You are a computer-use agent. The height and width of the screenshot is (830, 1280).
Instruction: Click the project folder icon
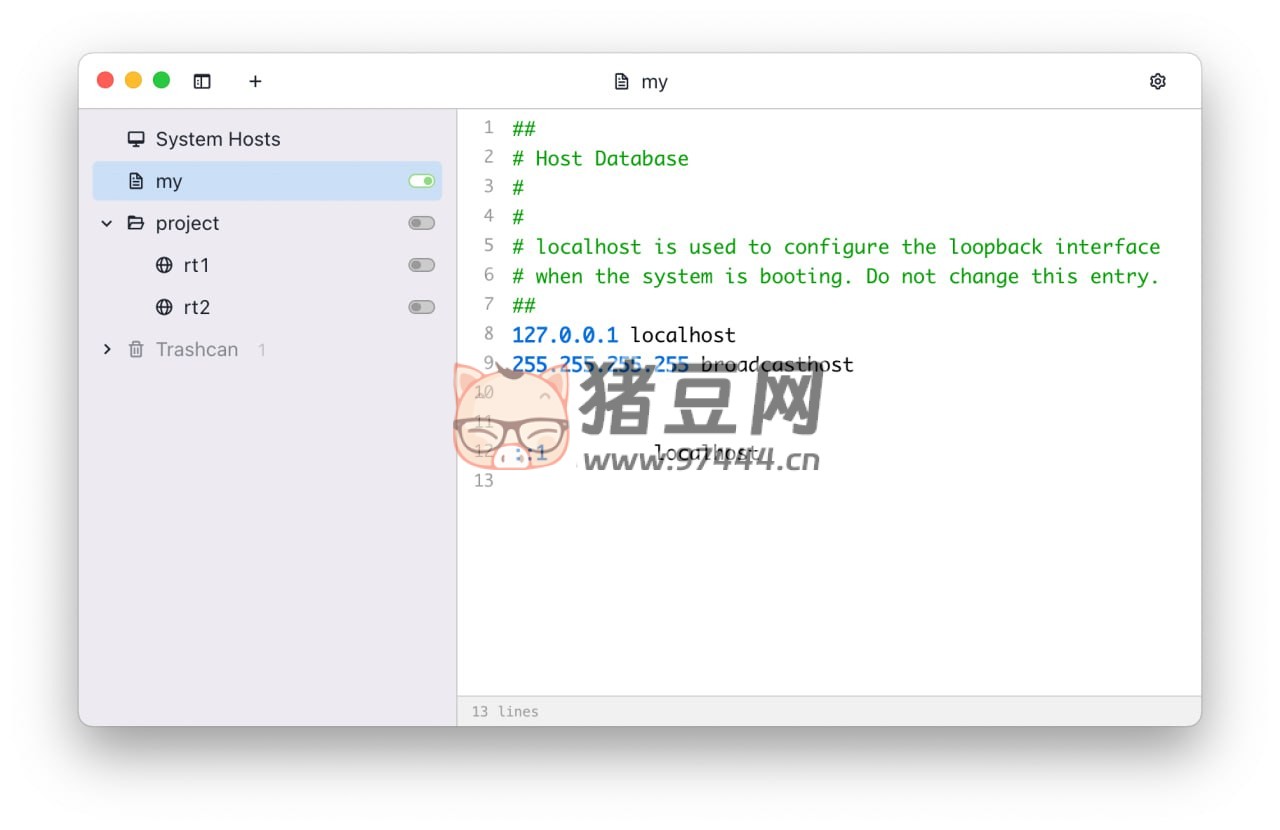point(136,223)
